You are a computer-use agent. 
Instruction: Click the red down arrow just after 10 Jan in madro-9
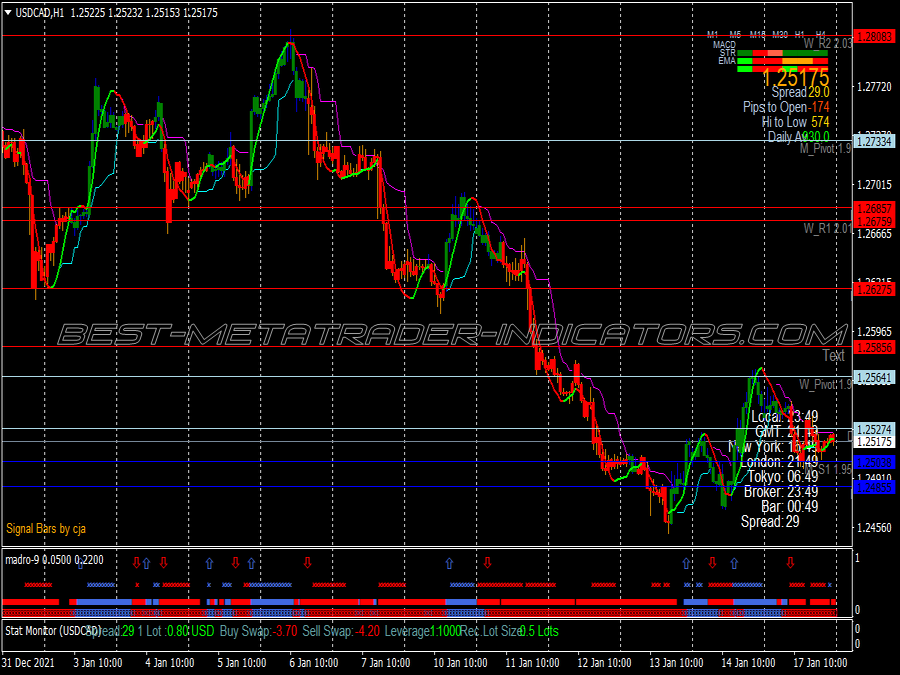click(x=487, y=562)
